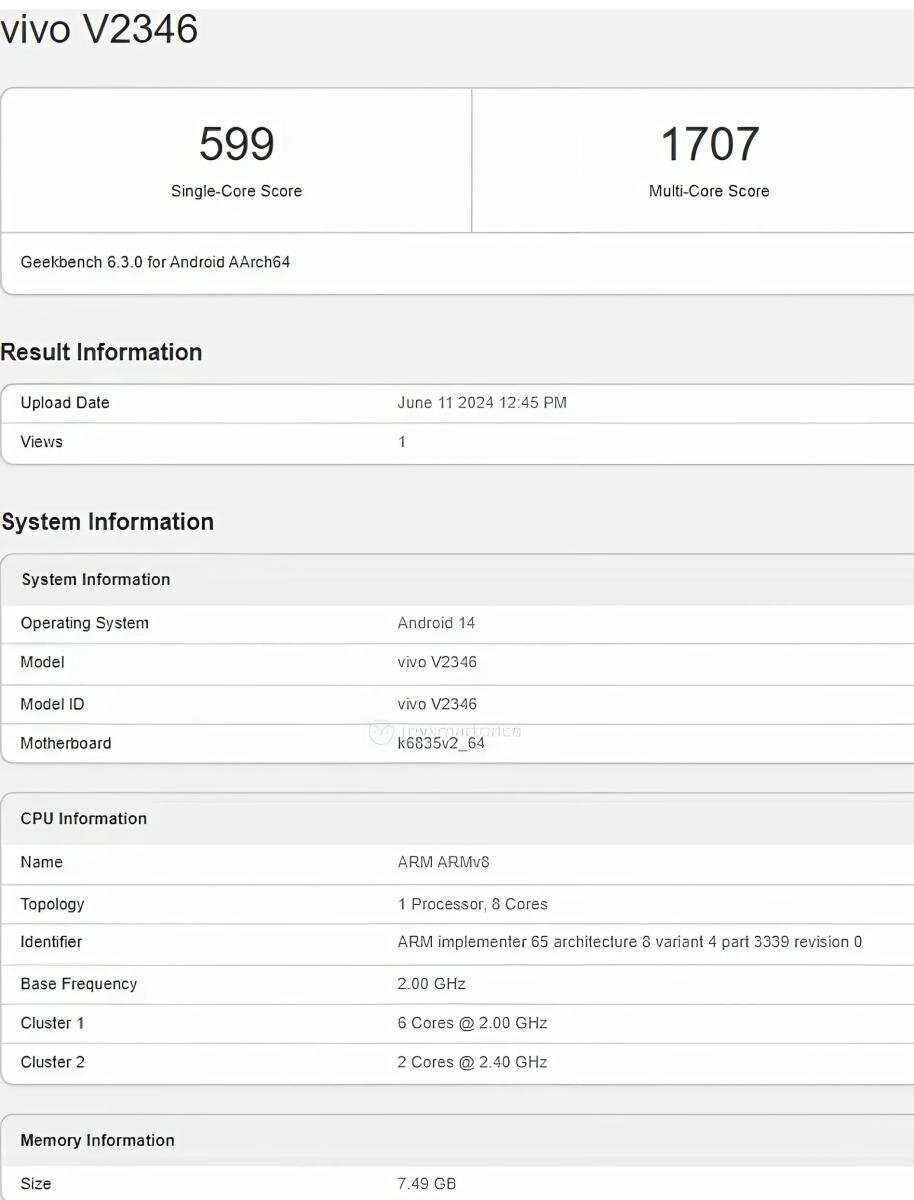
Task: Click the 'System Information' table header
Action: pos(96,580)
